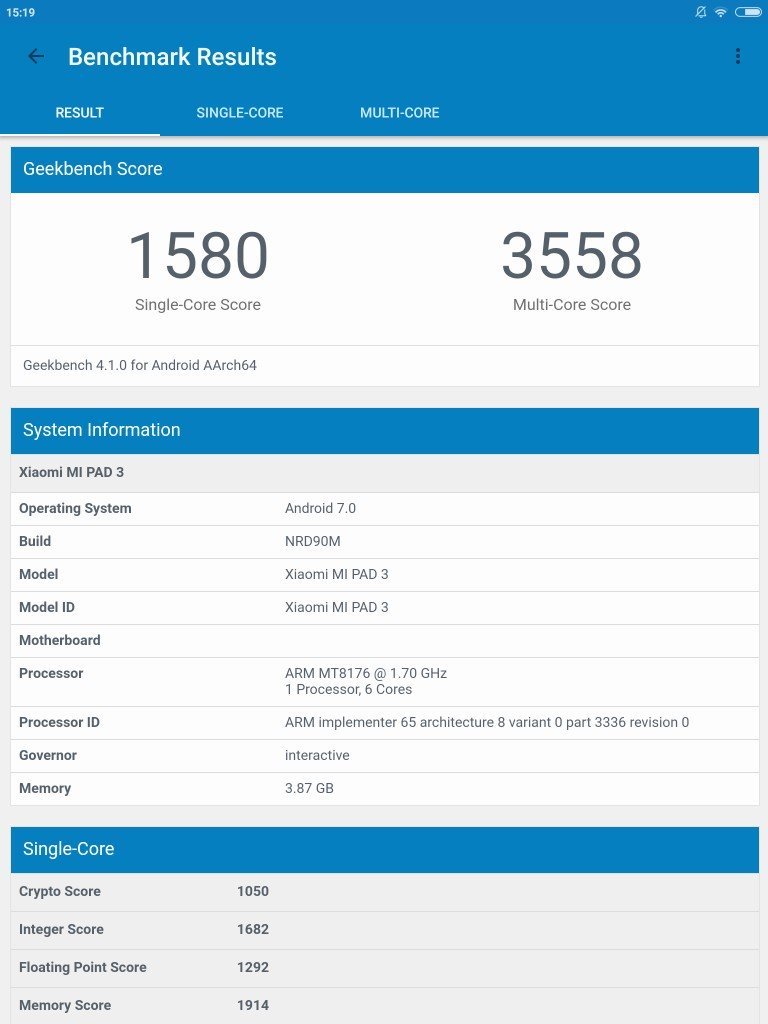
Task: Tap the Geekbench Score section header
Action: [x=385, y=169]
